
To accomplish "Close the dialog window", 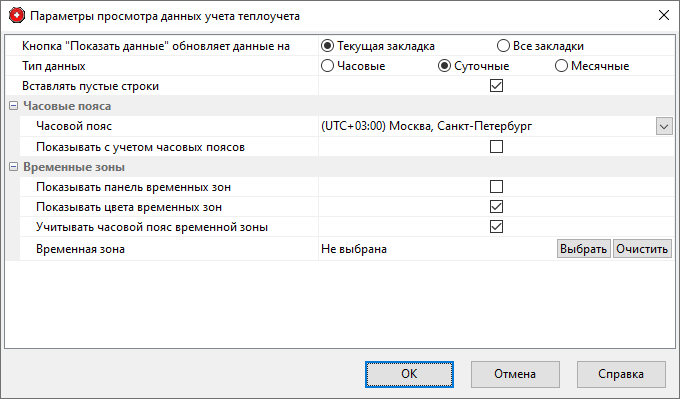I will 664,16.
